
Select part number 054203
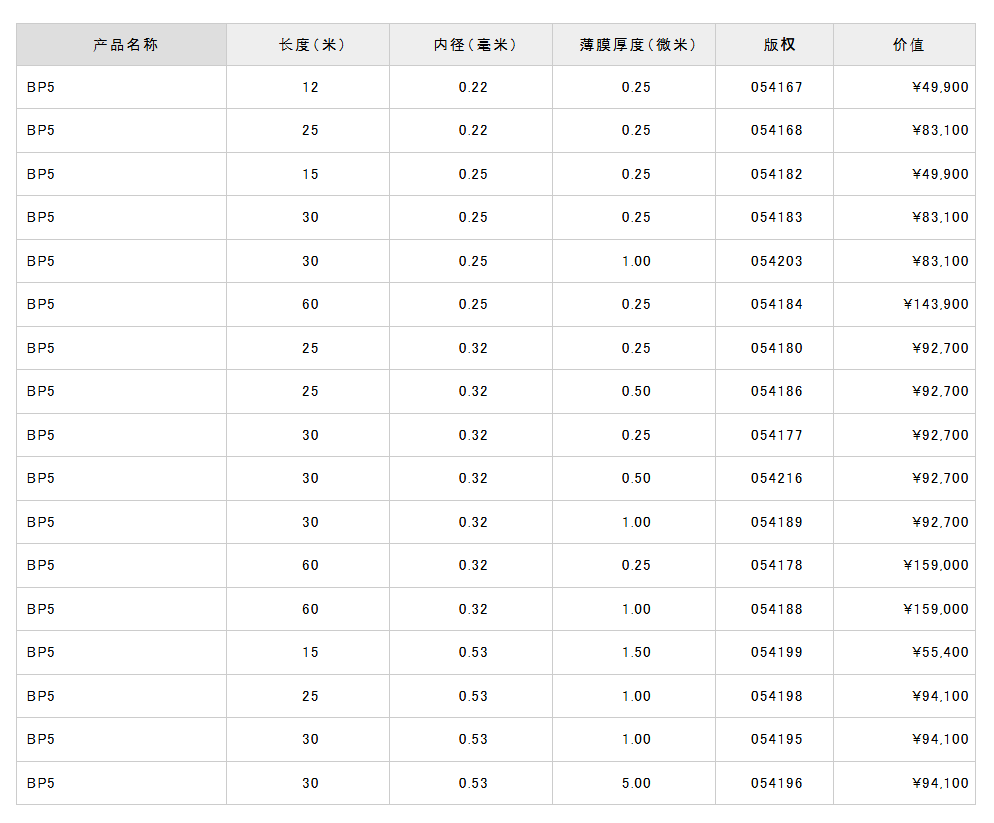(x=777, y=261)
